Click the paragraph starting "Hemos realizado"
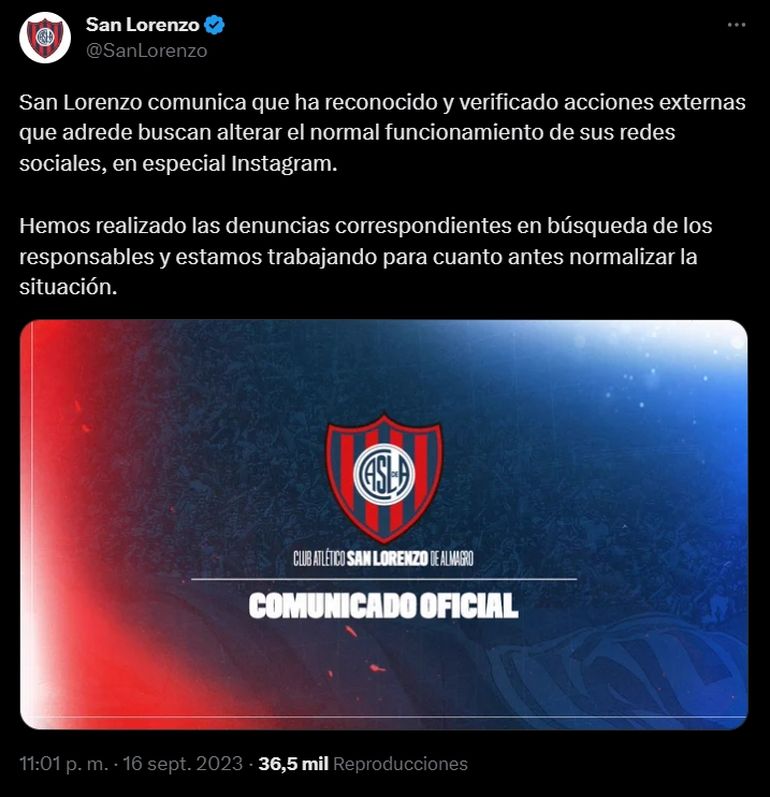 (365, 256)
